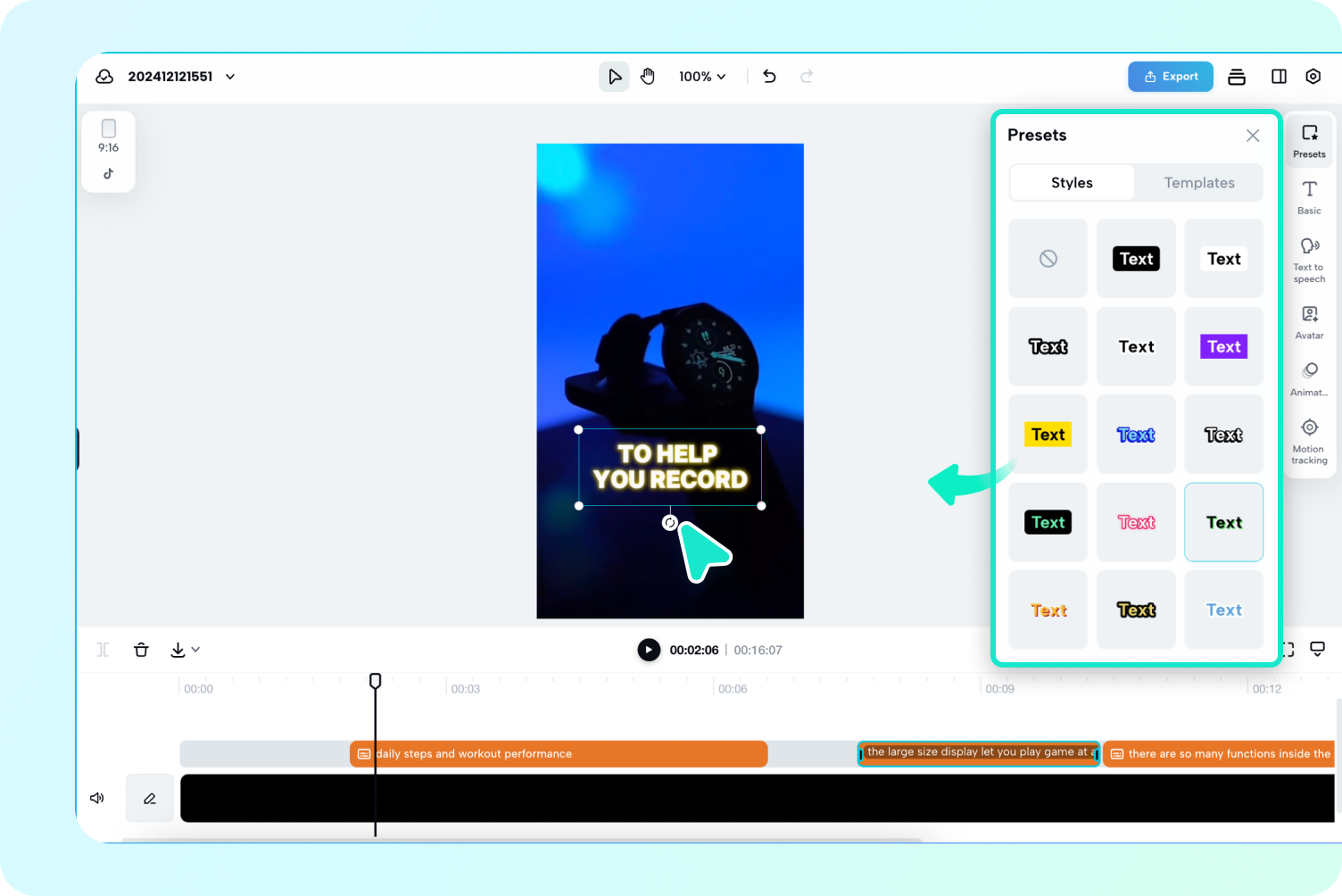
Task: Enable split-view layout icon in top bar
Action: click(1279, 76)
